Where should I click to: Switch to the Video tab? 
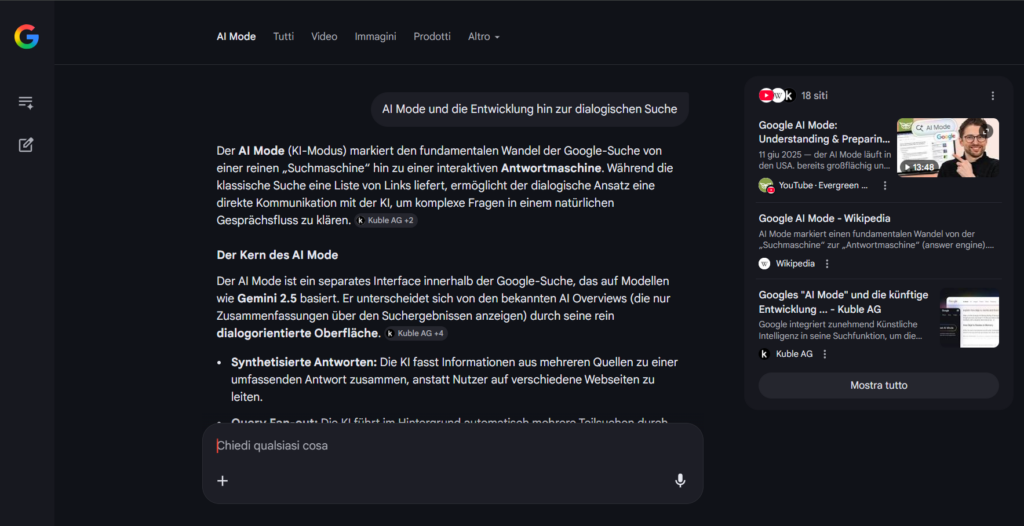(324, 37)
